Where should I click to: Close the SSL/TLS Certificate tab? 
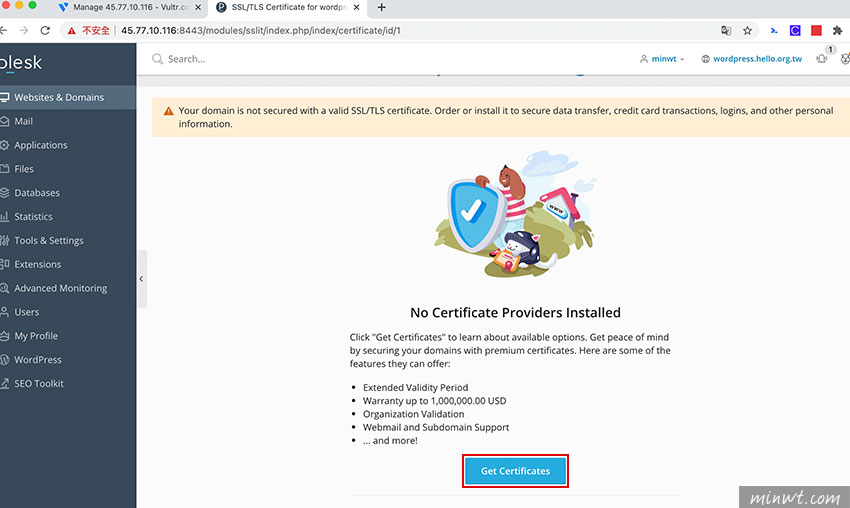coord(356,8)
